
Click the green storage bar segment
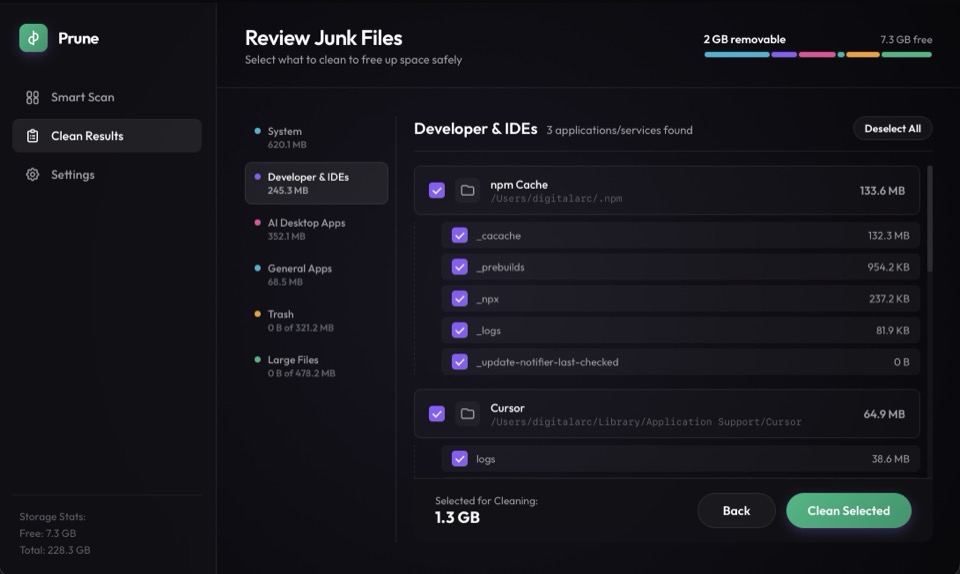pyautogui.click(x=907, y=54)
